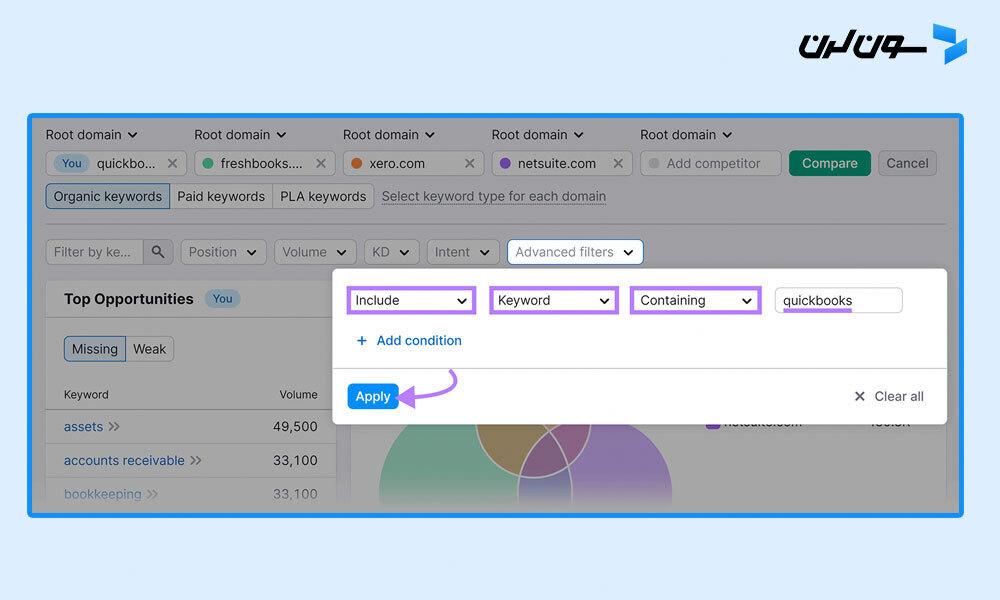The width and height of the screenshot is (1000, 600).
Task: Open the Containing operator dropdown
Action: (x=696, y=300)
